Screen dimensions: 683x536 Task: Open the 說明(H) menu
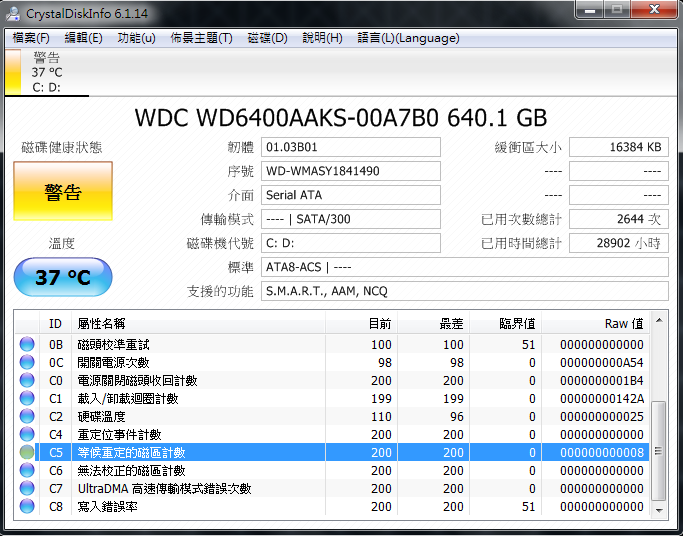point(322,38)
